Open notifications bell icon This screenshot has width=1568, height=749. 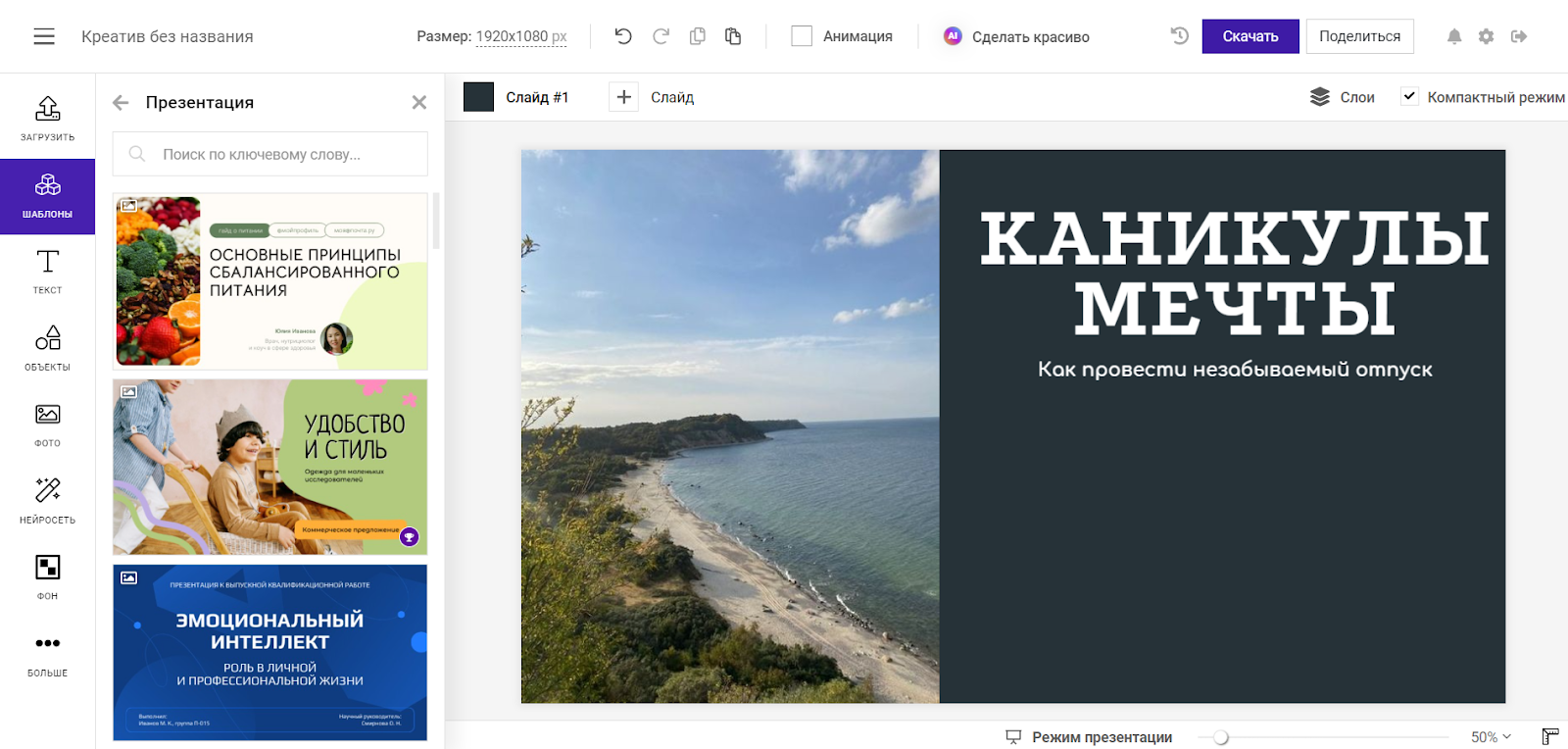point(1454,36)
